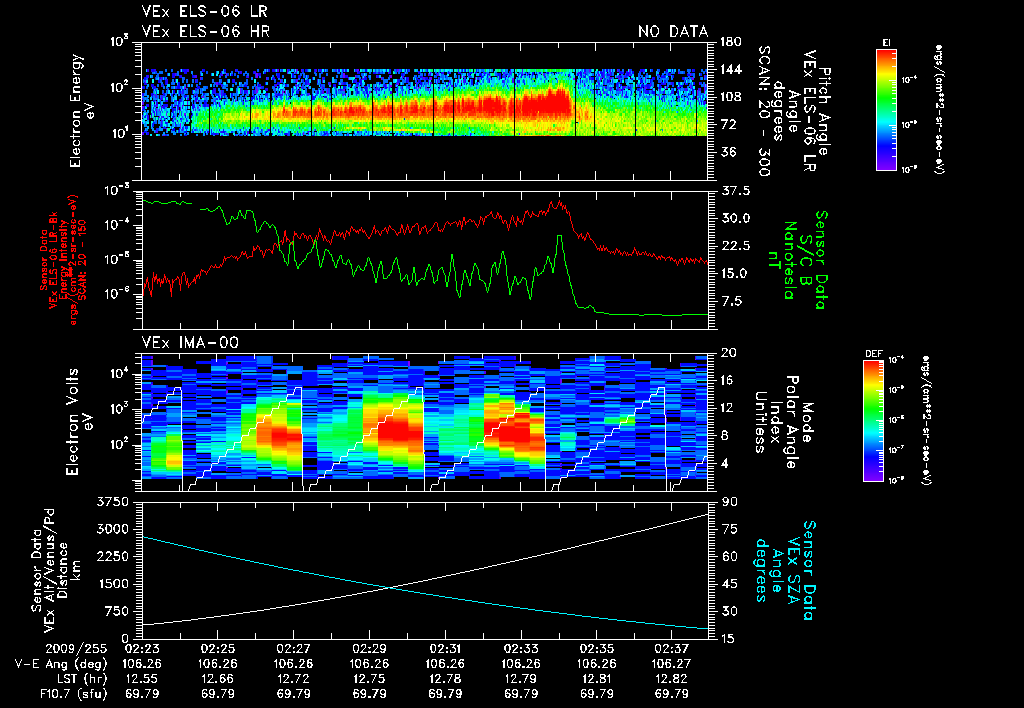Click the El spectrogram color bar

pos(886,110)
